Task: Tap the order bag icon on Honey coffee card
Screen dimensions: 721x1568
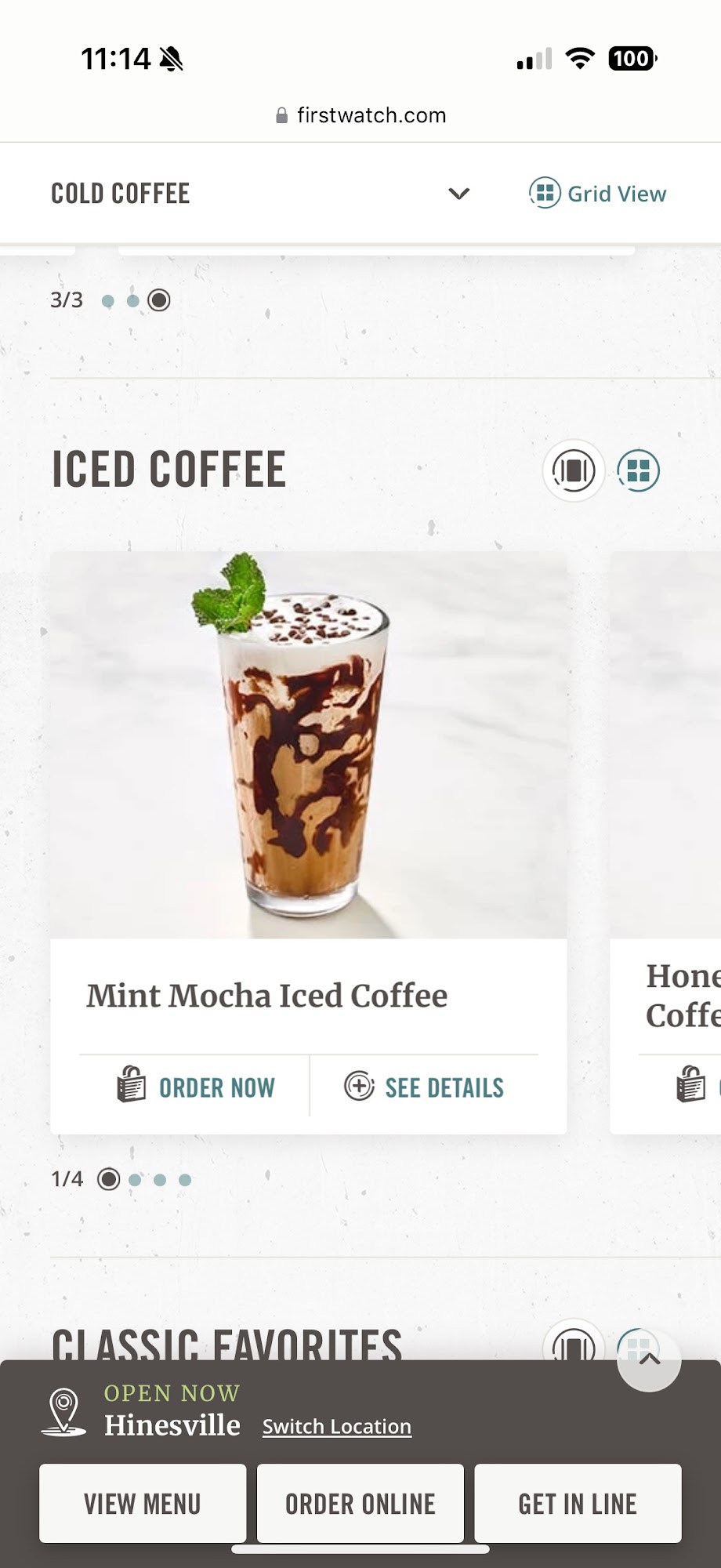Action: coord(690,1085)
